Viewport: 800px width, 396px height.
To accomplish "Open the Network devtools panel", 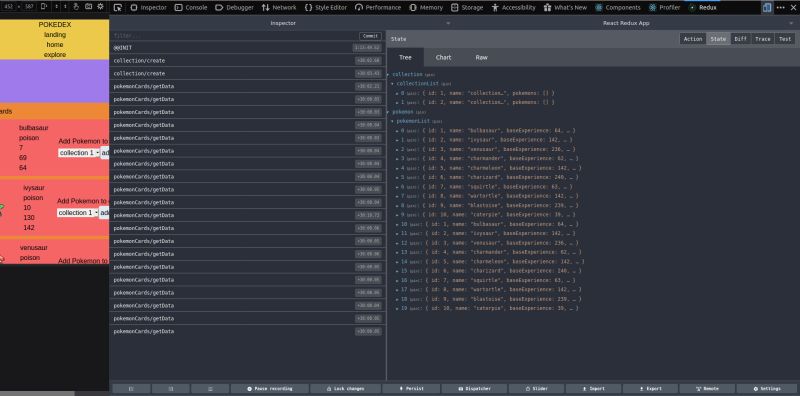I will (x=279, y=8).
